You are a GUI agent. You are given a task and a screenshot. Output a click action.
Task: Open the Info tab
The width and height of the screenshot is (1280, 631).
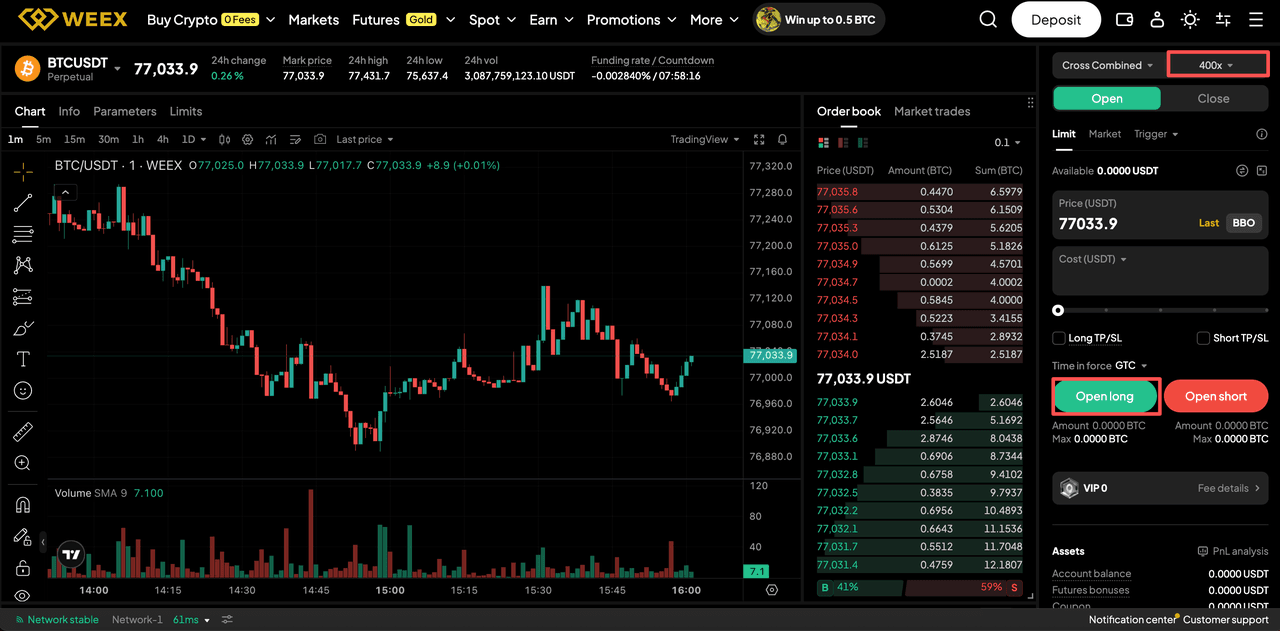pyautogui.click(x=69, y=111)
